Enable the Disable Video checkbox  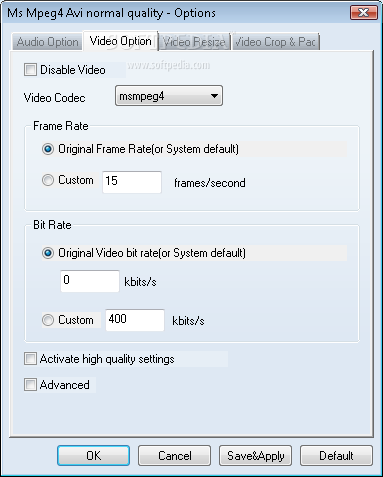(30, 70)
